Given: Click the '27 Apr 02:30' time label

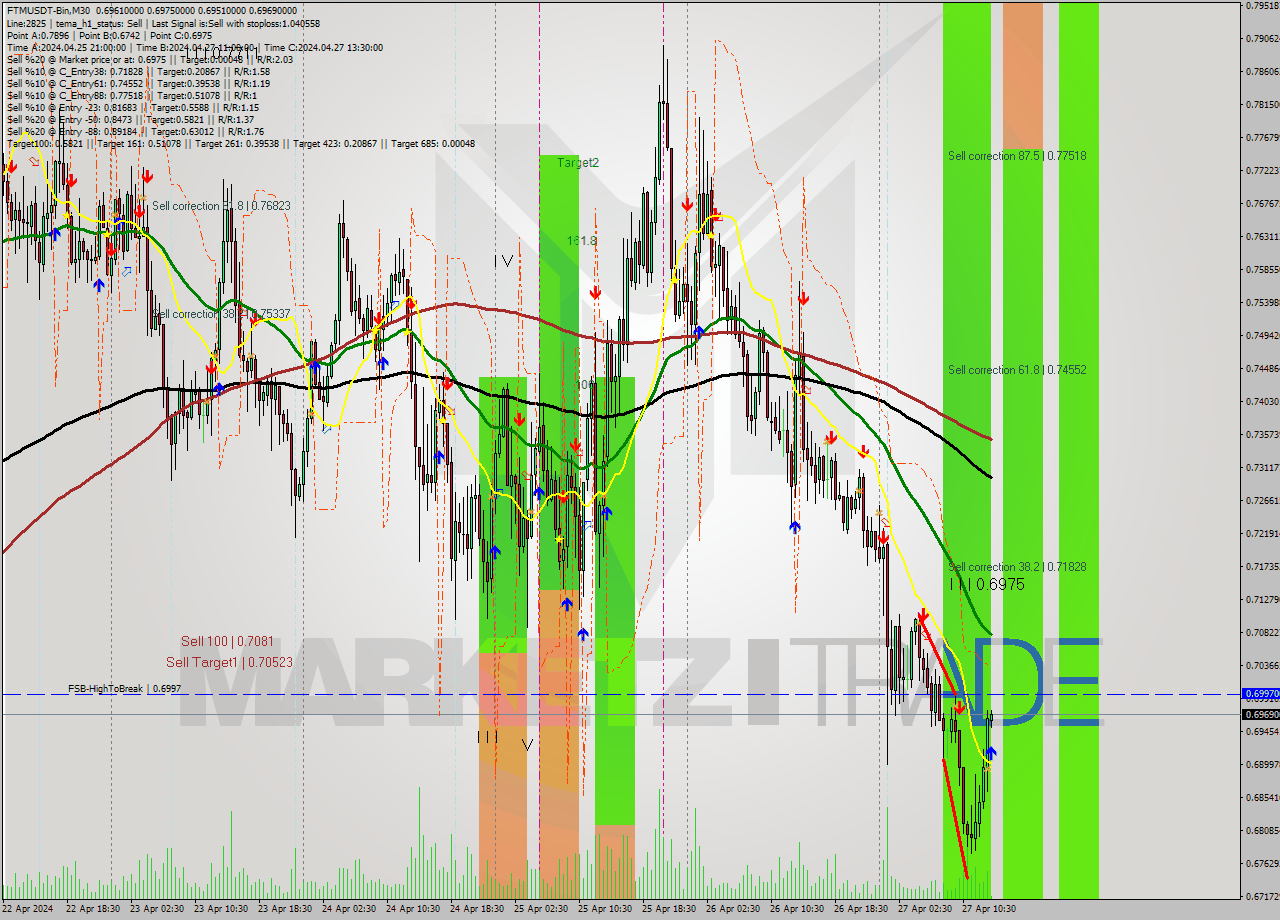Looking at the screenshot, I should tap(925, 909).
